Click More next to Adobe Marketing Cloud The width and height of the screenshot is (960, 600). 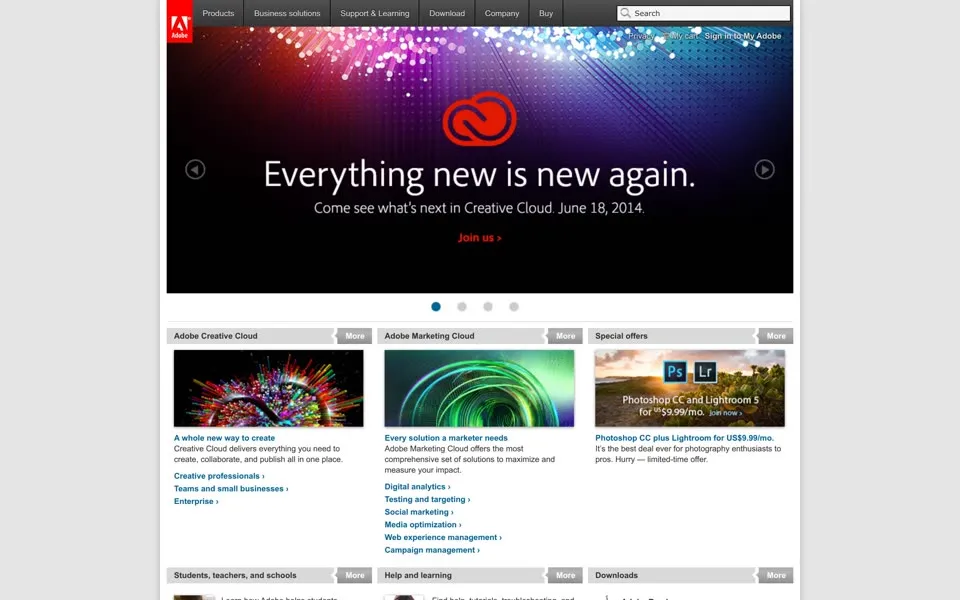click(565, 336)
